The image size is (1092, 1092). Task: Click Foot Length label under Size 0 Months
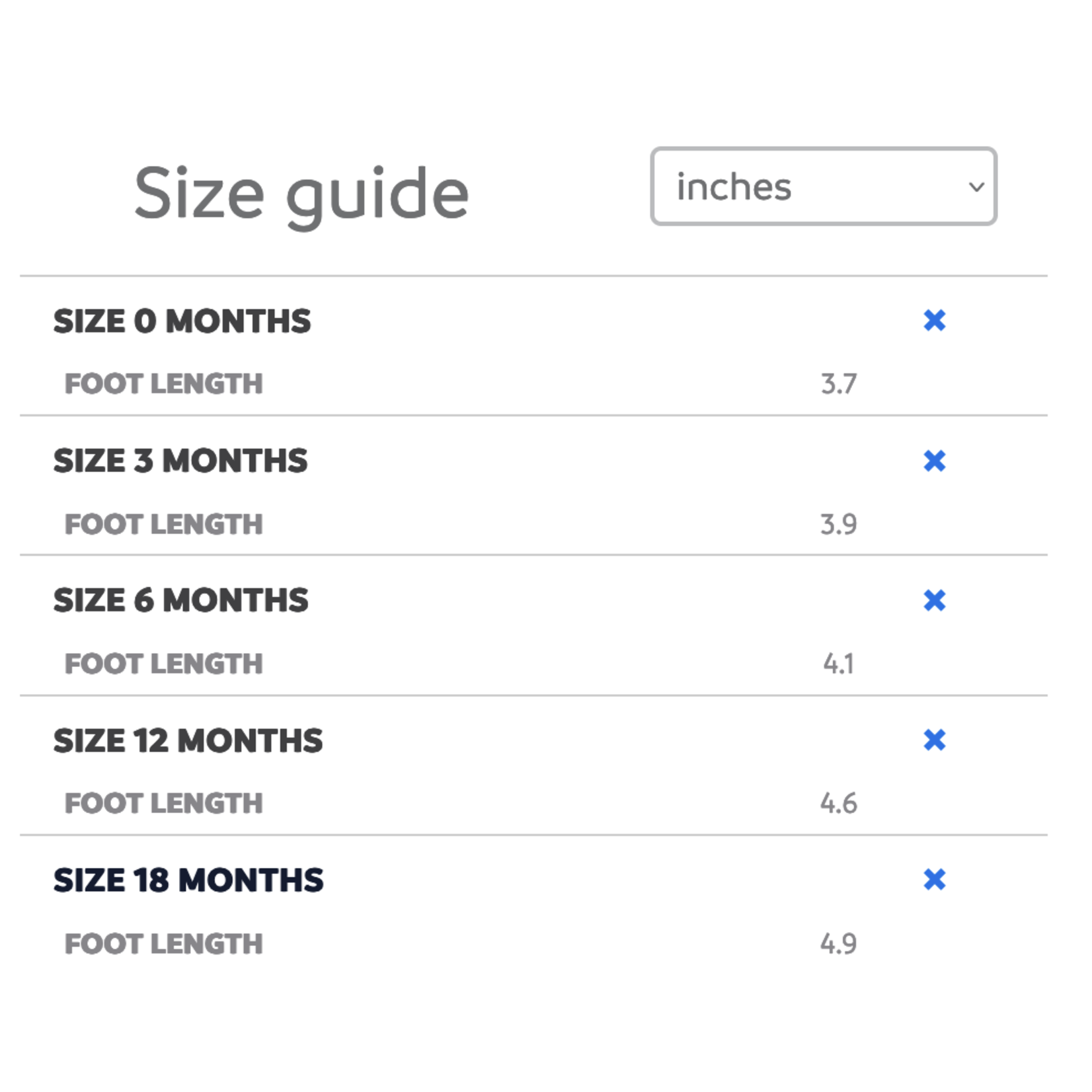(x=163, y=384)
